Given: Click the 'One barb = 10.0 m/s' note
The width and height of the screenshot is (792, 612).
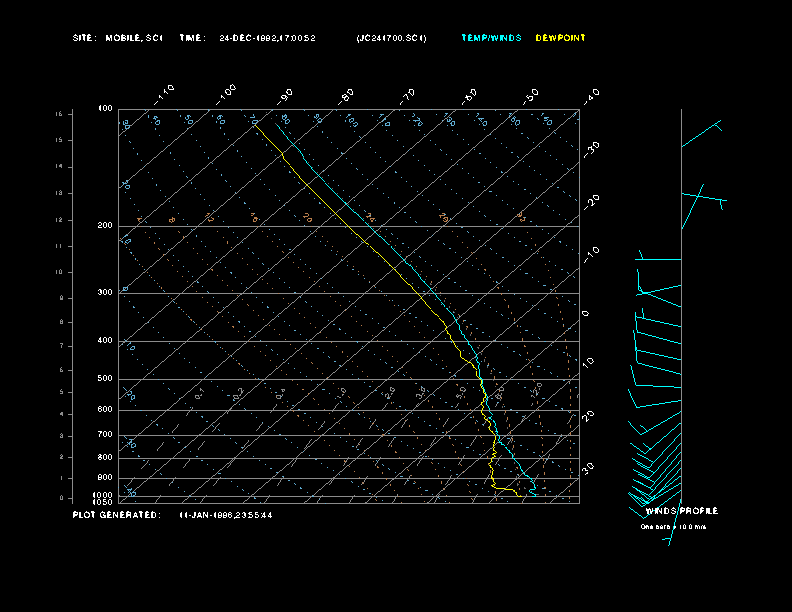Looking at the screenshot, I should pyautogui.click(x=673, y=527).
